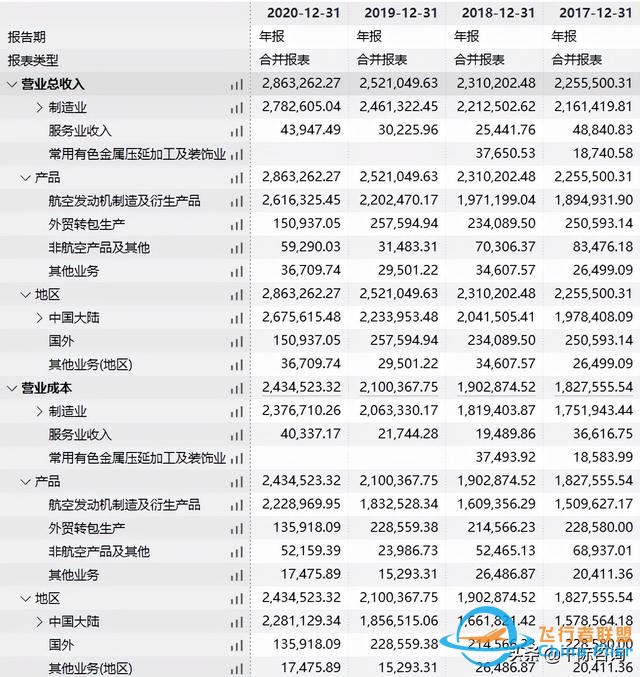This screenshot has height=677, width=640.
Task: Click the 报表类型 row label
Action: [33, 60]
